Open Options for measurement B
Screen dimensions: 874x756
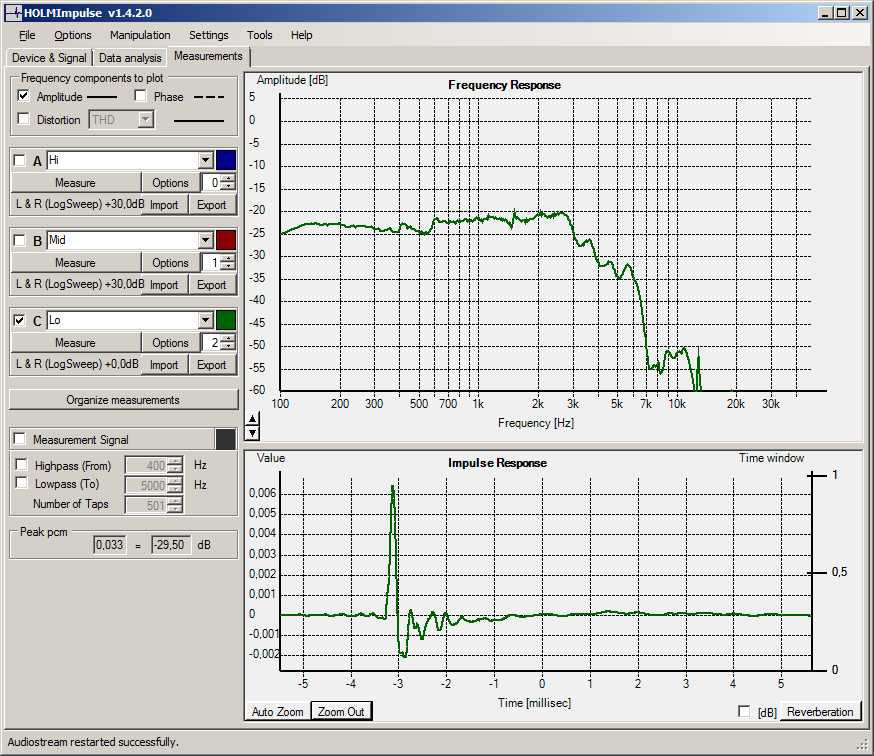pyautogui.click(x=170, y=263)
